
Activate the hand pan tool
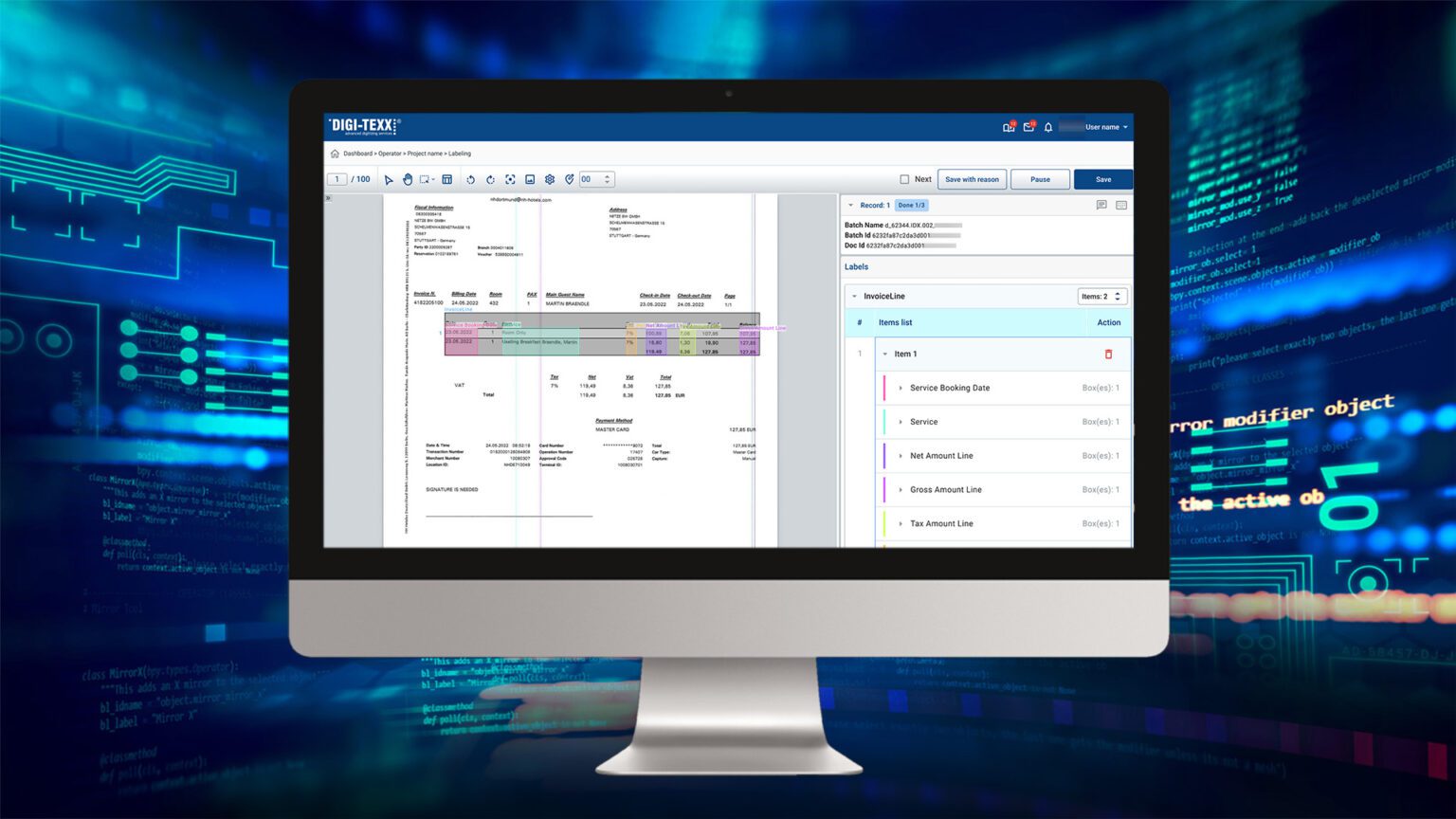click(408, 179)
